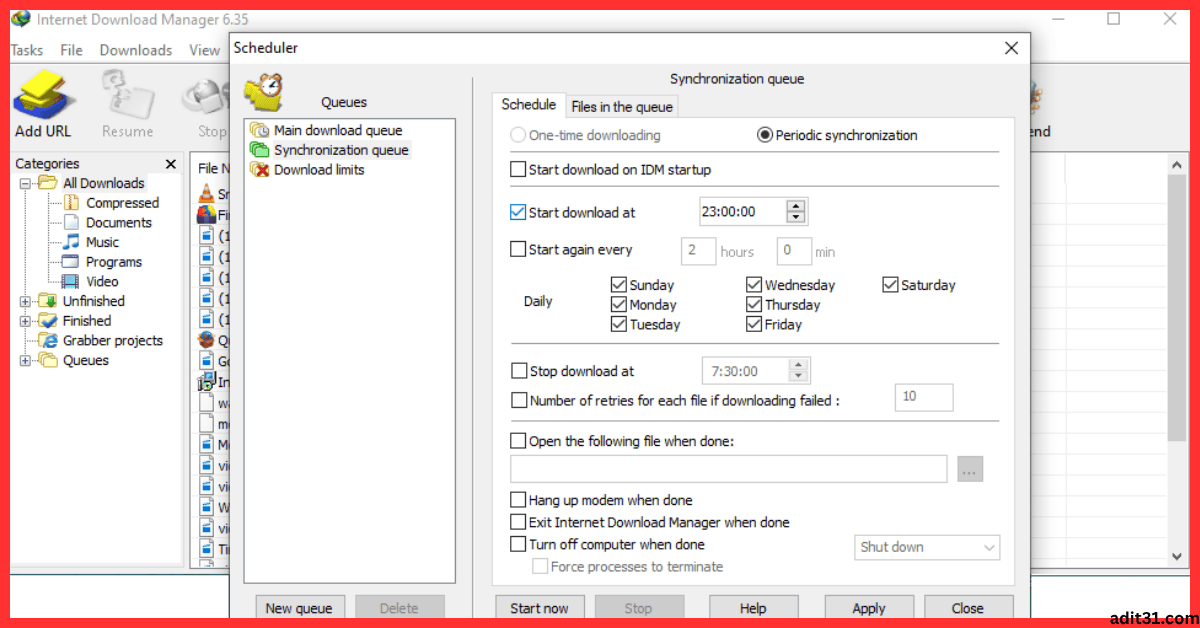Click the Apply button

click(x=869, y=608)
